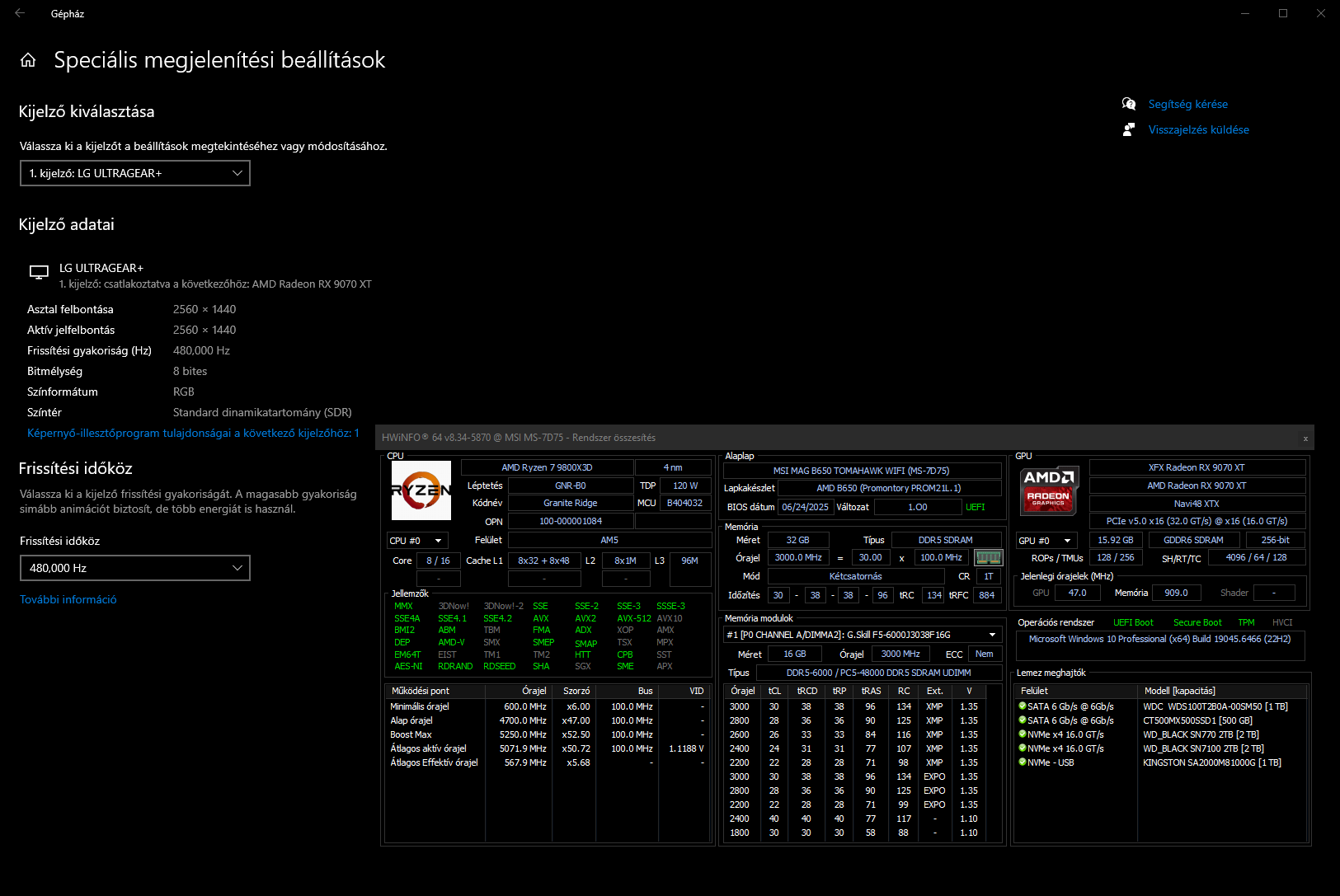Click the status icon of the CT500MX500SSD1 drive

click(x=1023, y=720)
